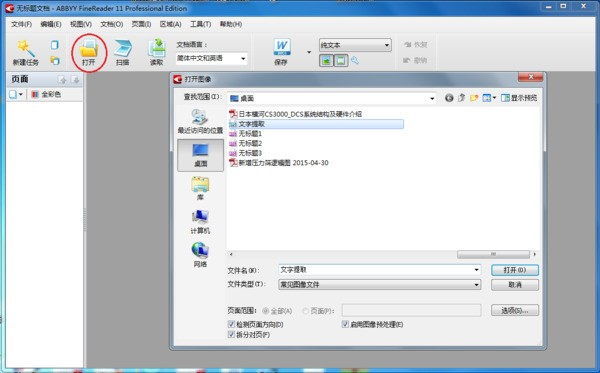Open the 工具(T) menu
The image size is (600, 373).
tap(201, 24)
